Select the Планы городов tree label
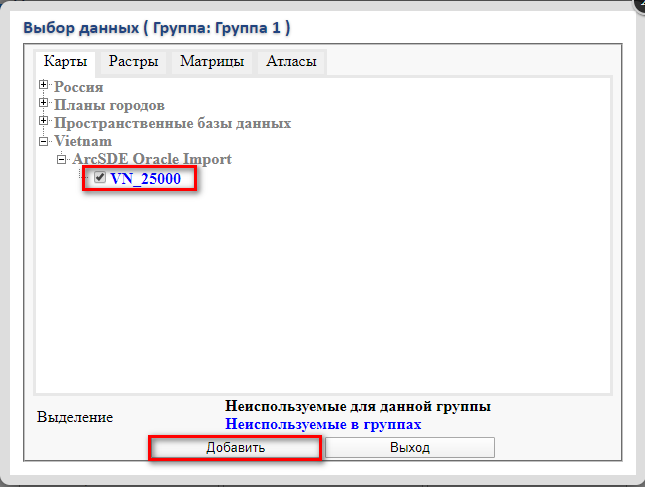The width and height of the screenshot is (645, 487). click(110, 105)
